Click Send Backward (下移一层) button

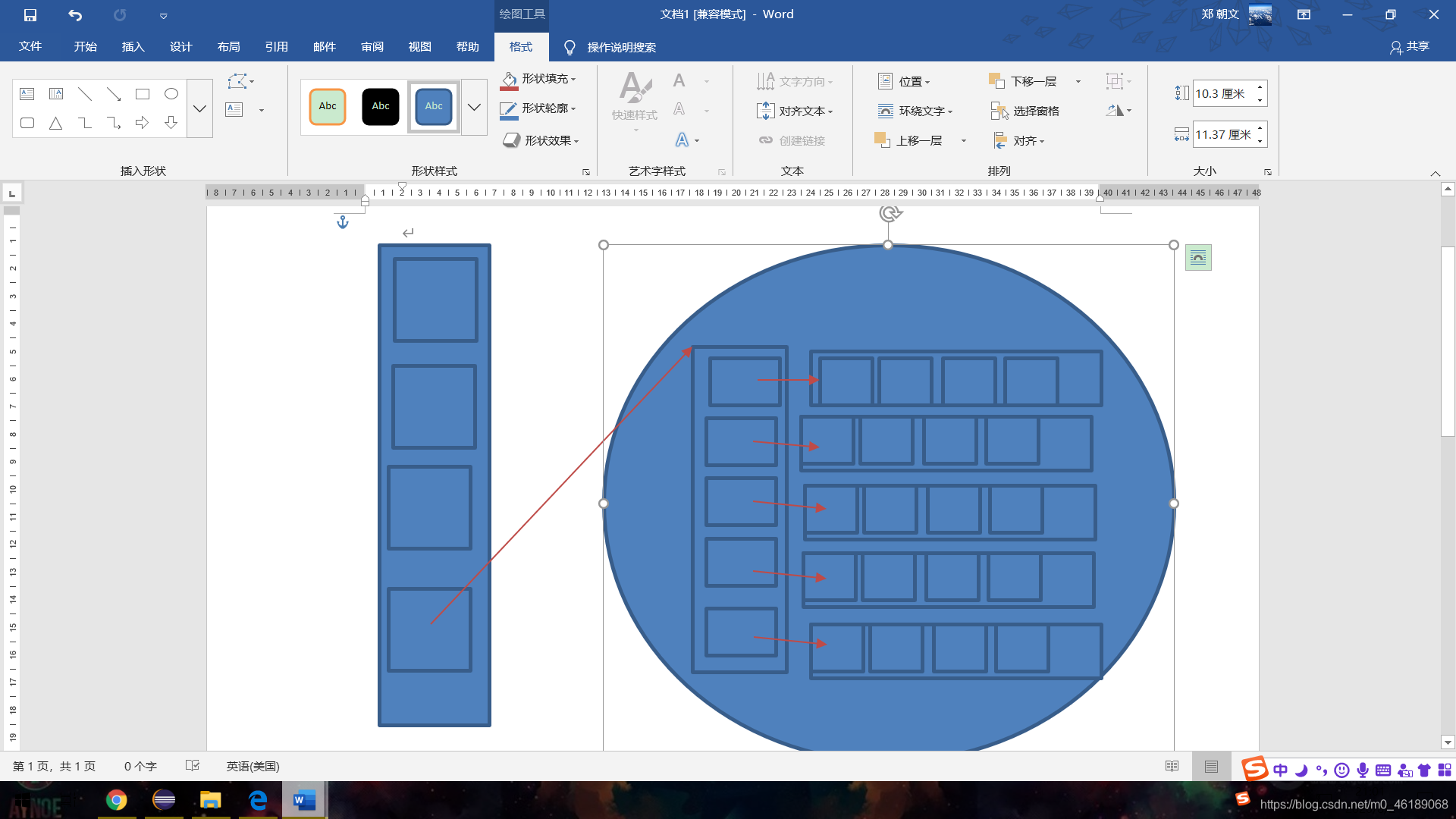pyautogui.click(x=1024, y=81)
